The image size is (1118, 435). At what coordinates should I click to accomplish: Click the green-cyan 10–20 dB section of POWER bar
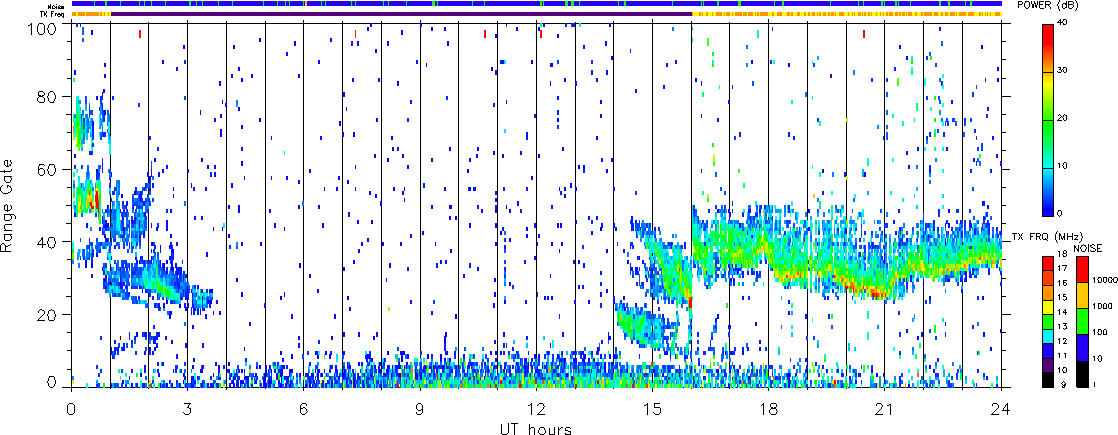point(1048,143)
